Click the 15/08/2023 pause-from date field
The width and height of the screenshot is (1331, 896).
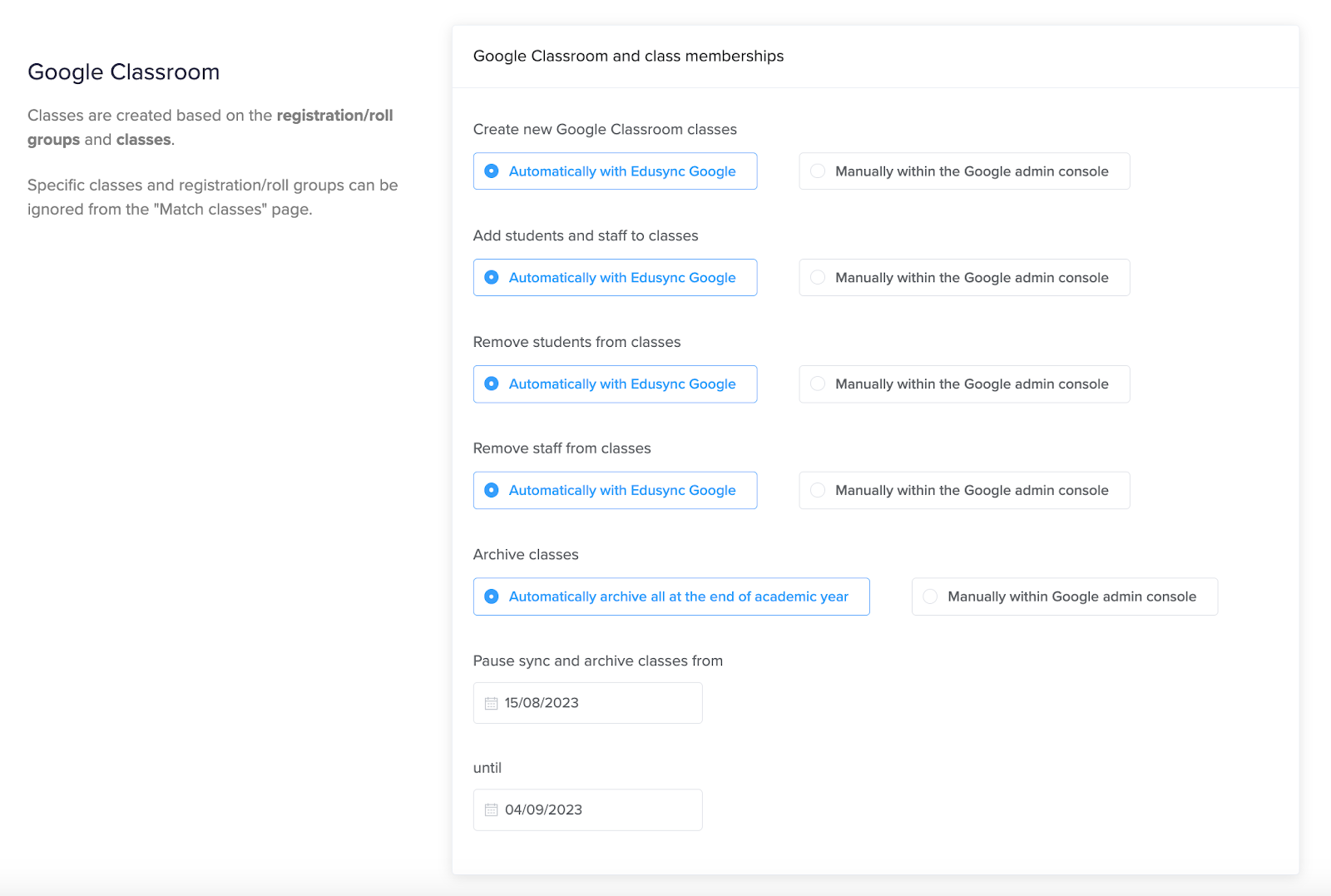587,703
